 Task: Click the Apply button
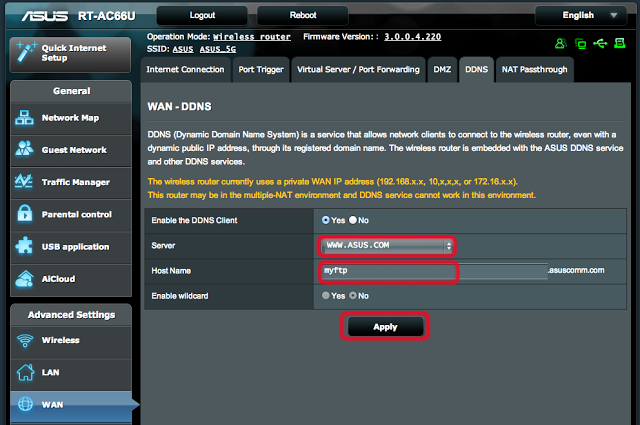385,326
